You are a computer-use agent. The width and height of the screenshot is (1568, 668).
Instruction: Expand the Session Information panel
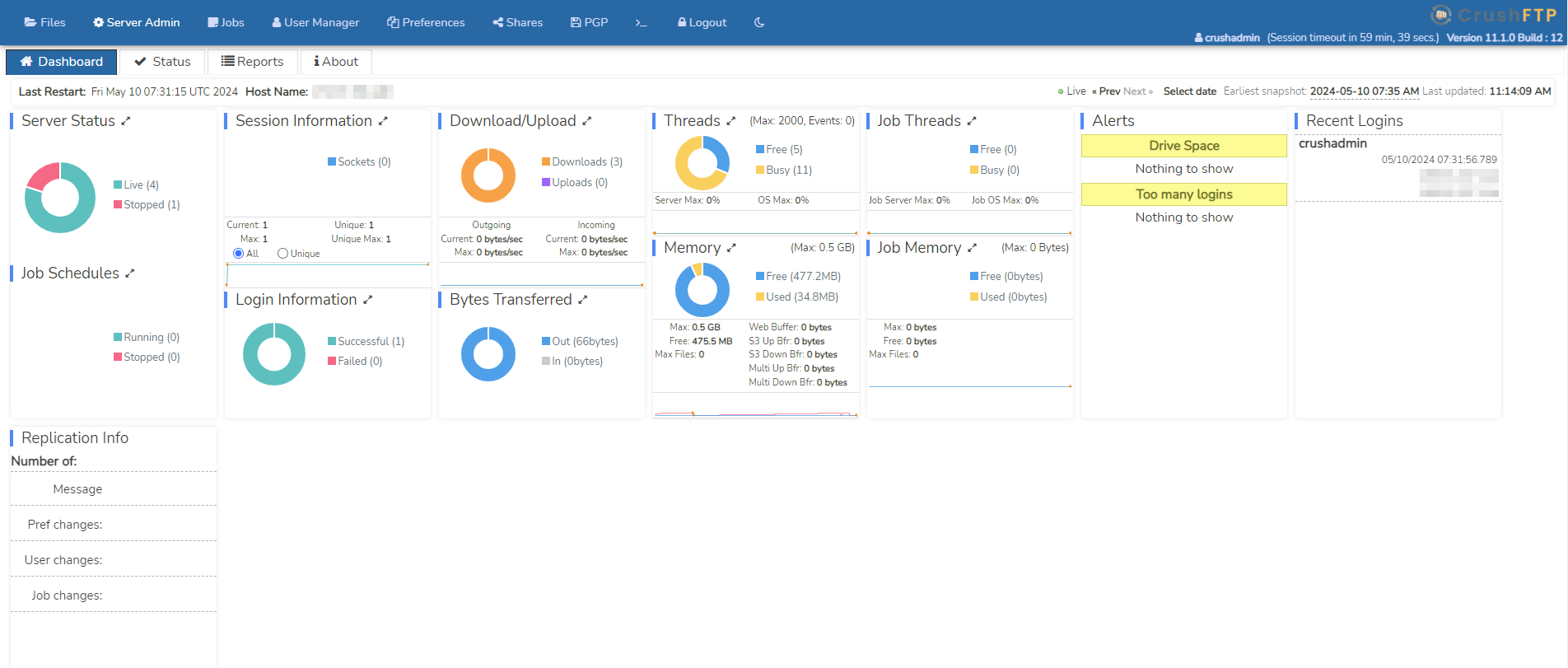tap(383, 121)
